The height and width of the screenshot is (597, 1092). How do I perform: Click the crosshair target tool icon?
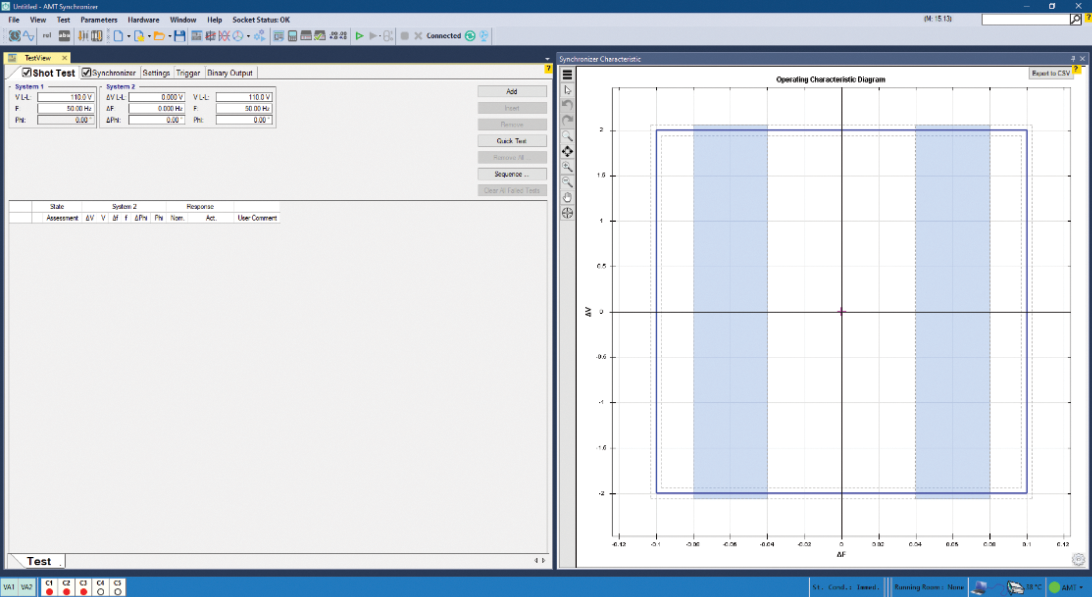coord(567,213)
